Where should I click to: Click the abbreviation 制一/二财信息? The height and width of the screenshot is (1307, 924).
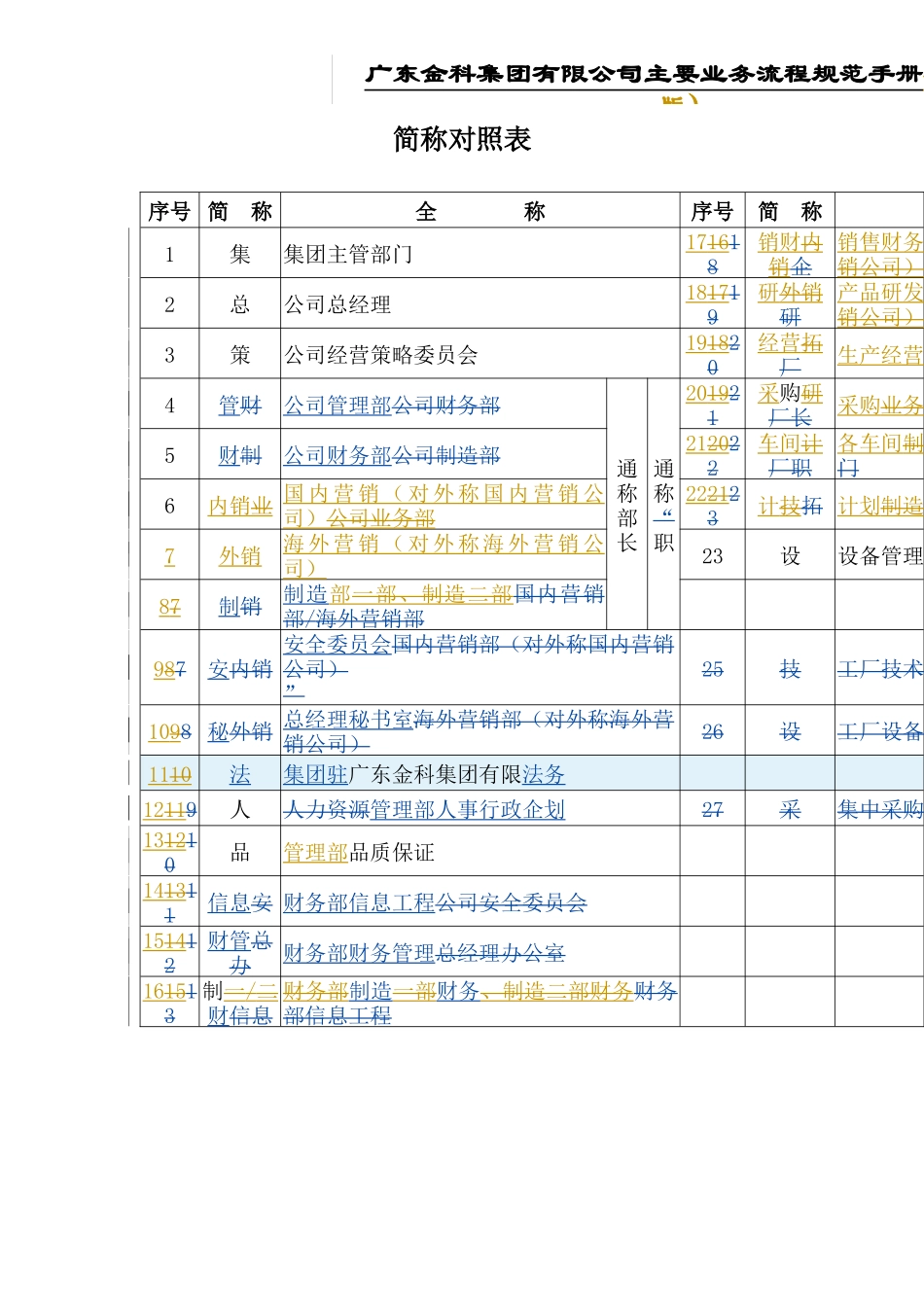tap(240, 1004)
